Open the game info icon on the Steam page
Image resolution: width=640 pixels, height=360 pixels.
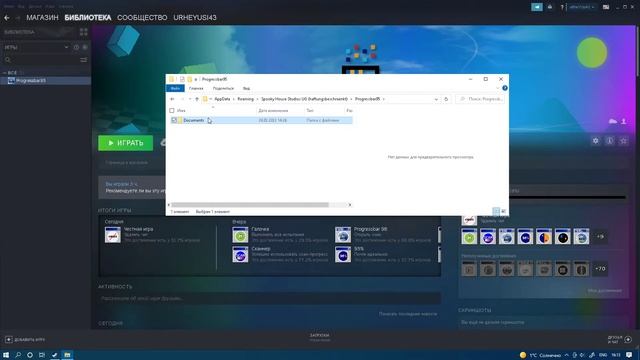tap(609, 141)
